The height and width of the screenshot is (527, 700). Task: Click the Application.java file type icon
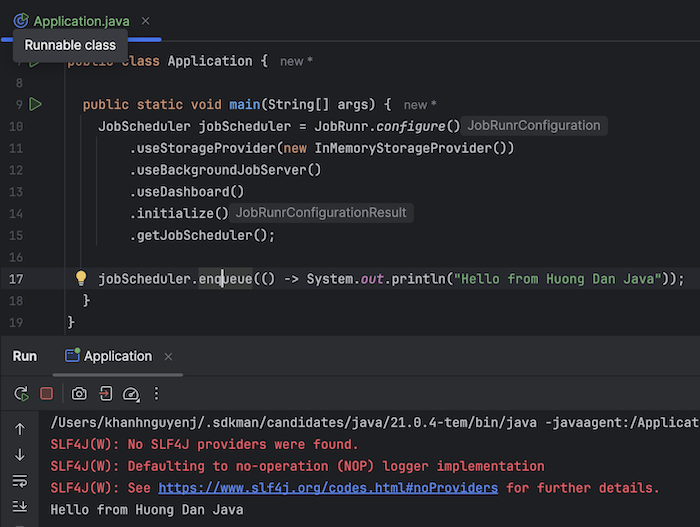coord(21,21)
